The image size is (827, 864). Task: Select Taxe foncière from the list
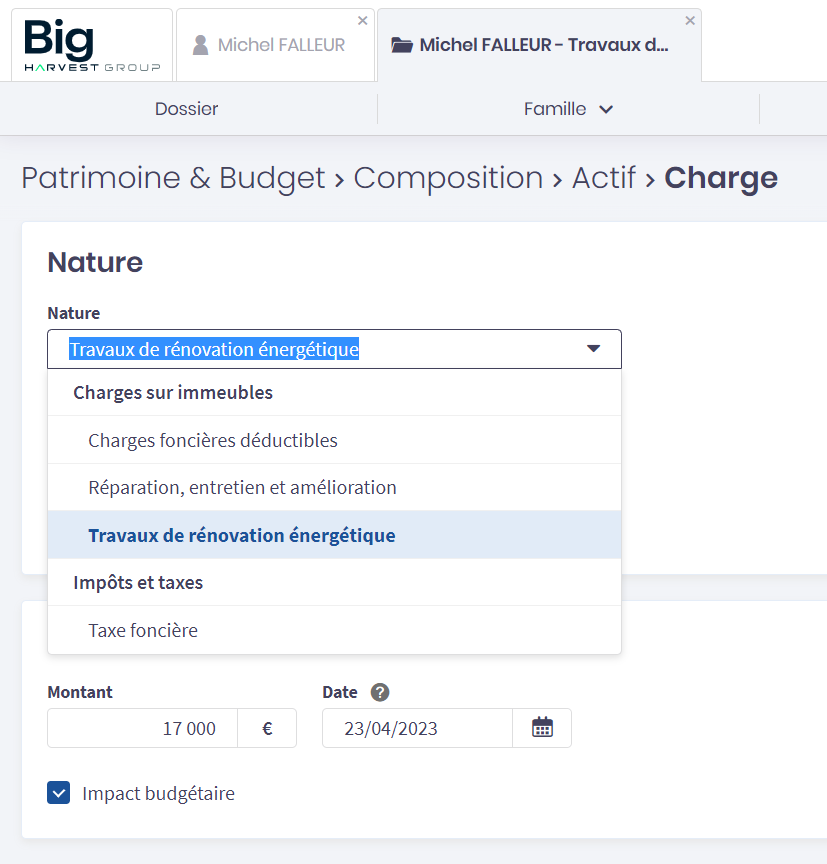(x=143, y=631)
